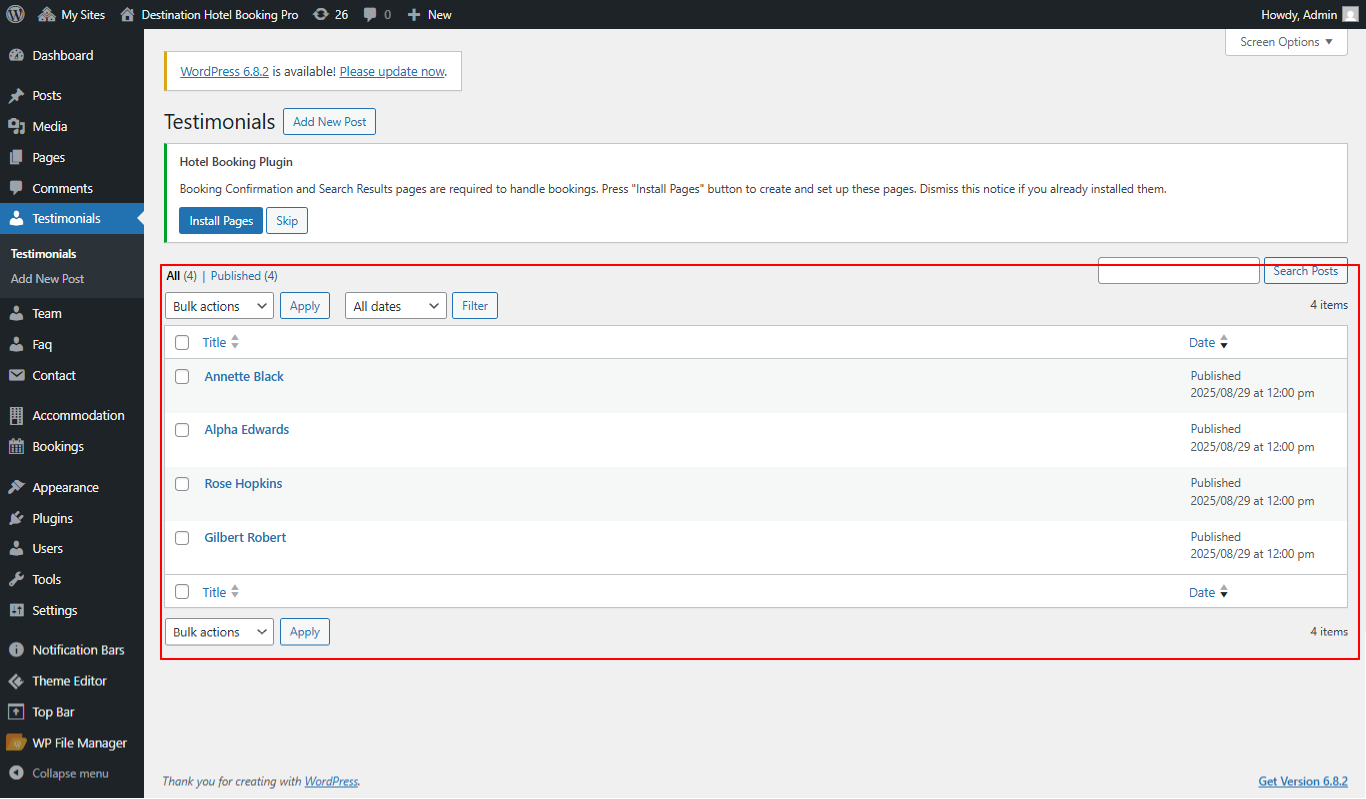Open Appearance menu in sidebar
The height and width of the screenshot is (799, 1366).
(x=72, y=487)
